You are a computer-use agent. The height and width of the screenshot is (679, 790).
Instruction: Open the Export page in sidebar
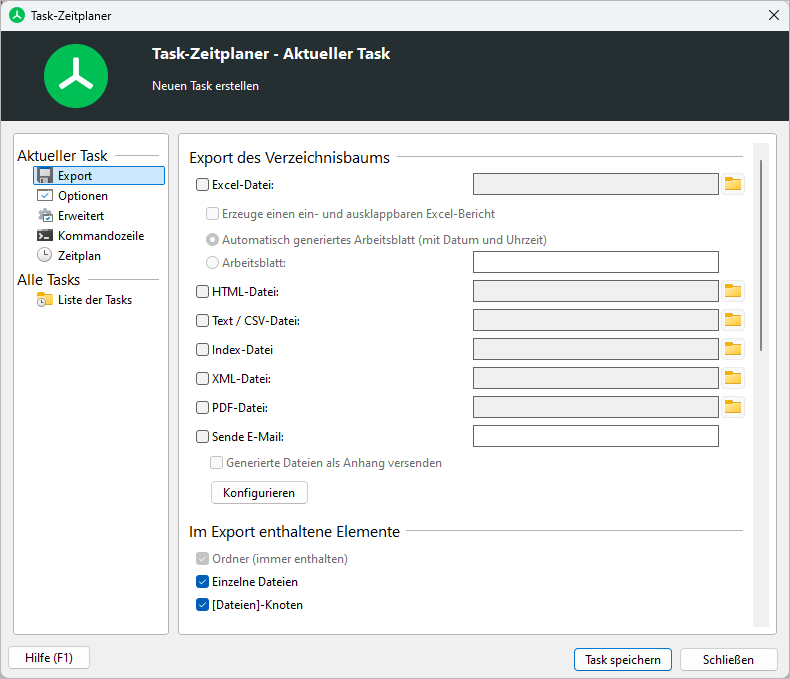(99, 175)
